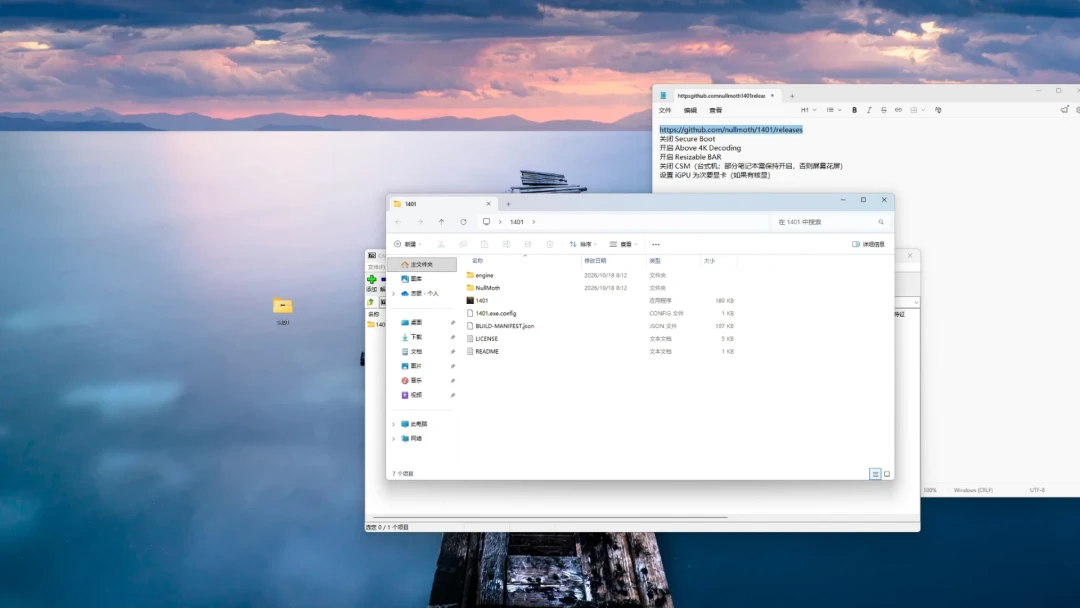Open the H1 heading dropdown in Notepad
Viewport: 1080px width, 608px height.
point(808,110)
